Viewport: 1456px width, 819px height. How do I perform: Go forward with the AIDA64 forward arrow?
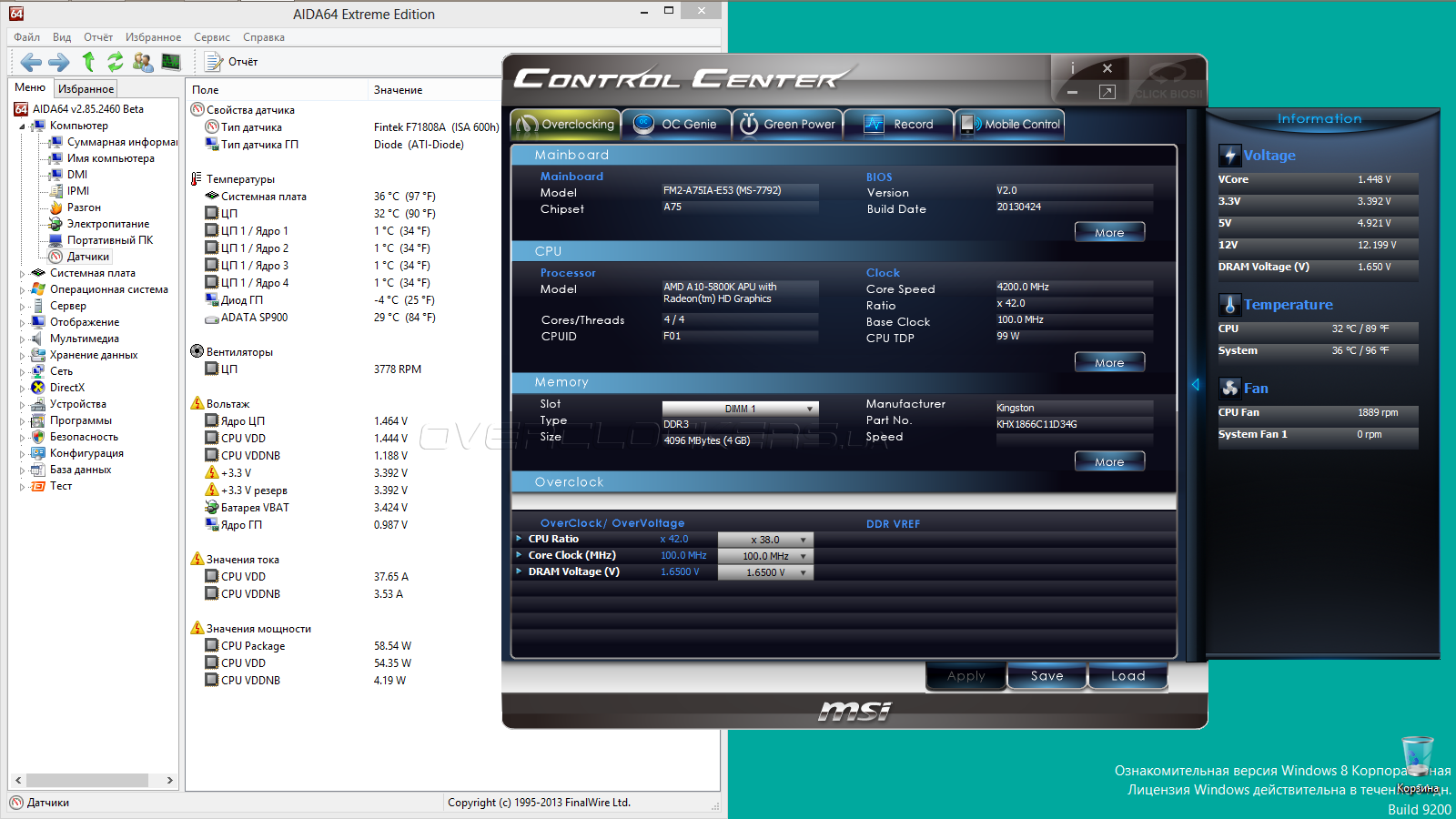click(59, 62)
